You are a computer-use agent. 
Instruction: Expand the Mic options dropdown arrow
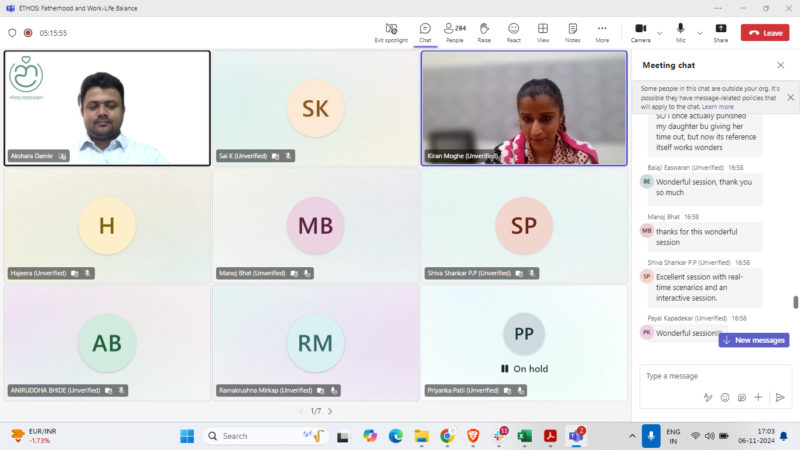tap(698, 32)
